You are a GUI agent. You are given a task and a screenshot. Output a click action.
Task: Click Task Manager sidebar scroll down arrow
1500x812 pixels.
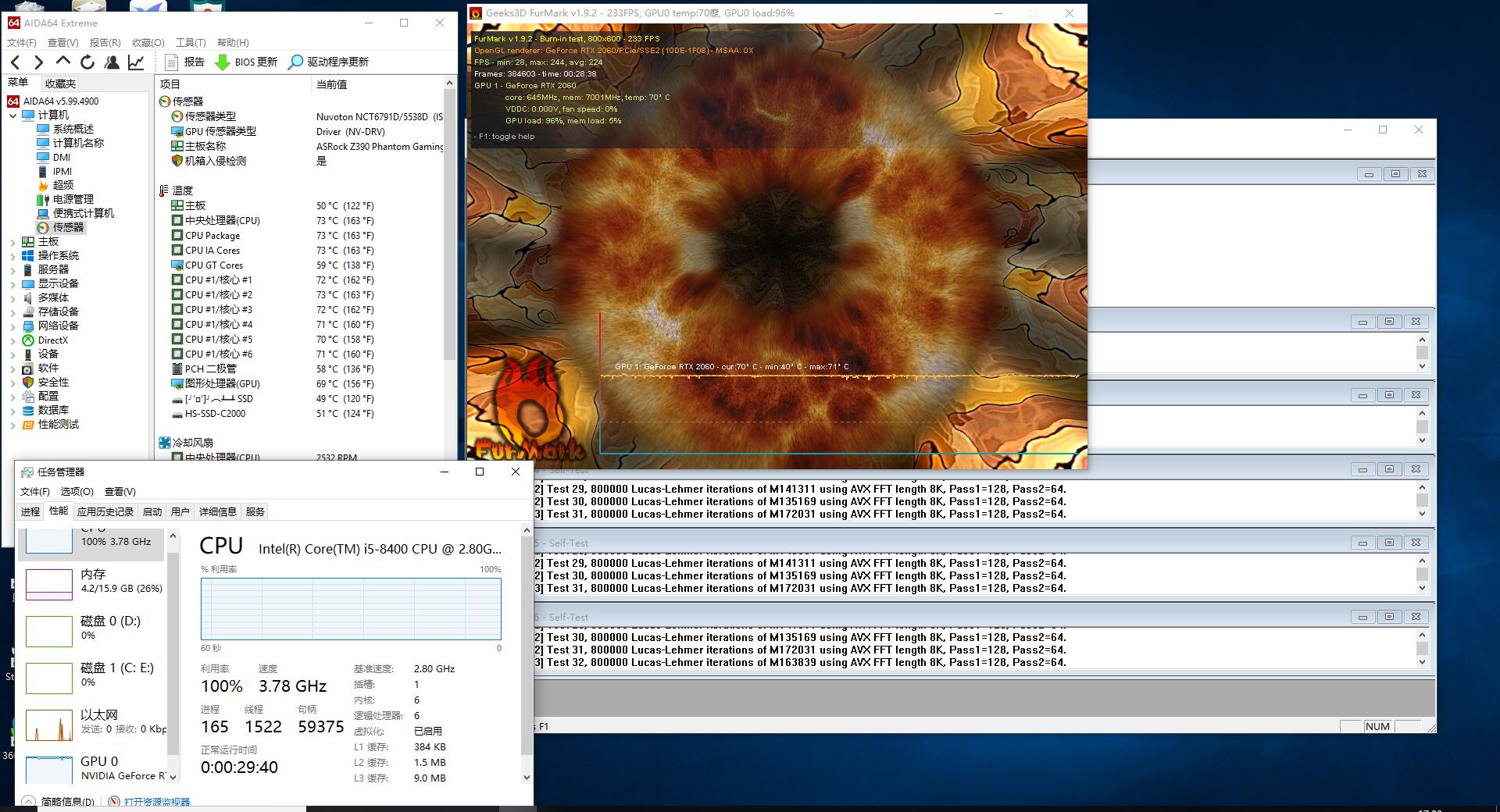tap(173, 777)
